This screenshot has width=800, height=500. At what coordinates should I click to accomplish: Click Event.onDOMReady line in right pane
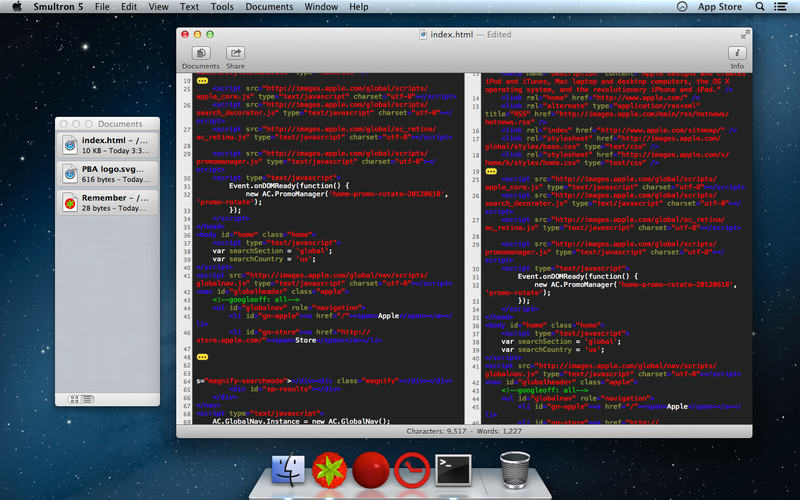[578, 276]
